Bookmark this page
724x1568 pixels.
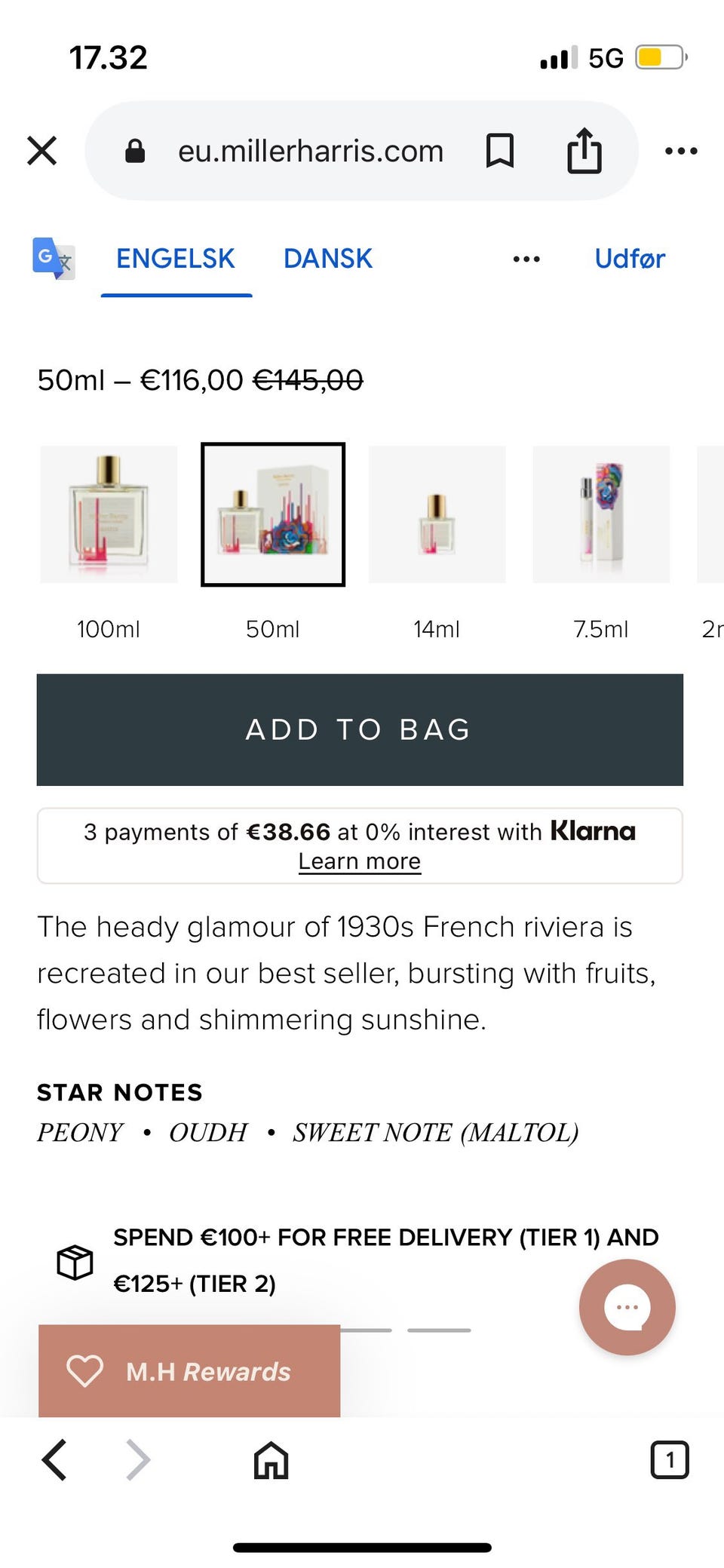pyautogui.click(x=500, y=151)
